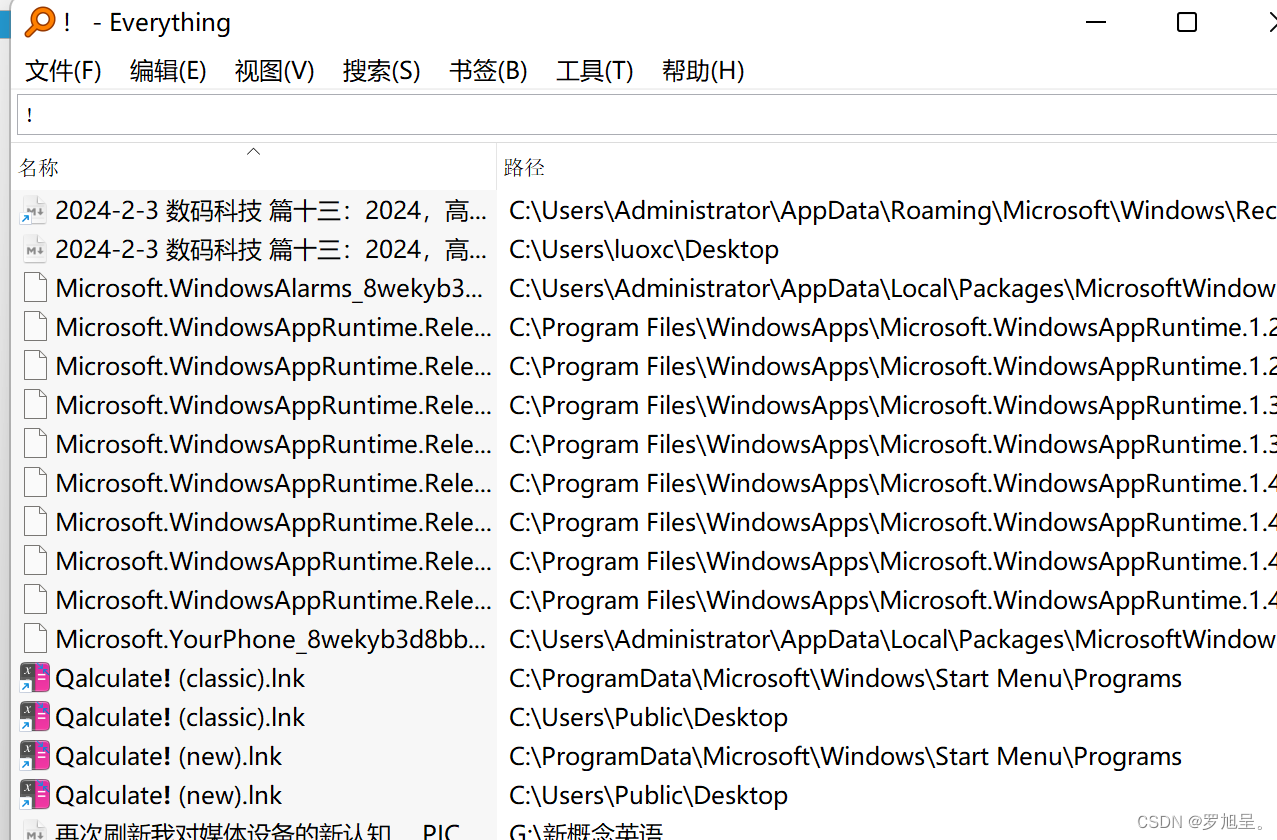Open the 编辑(E) menu

[168, 71]
